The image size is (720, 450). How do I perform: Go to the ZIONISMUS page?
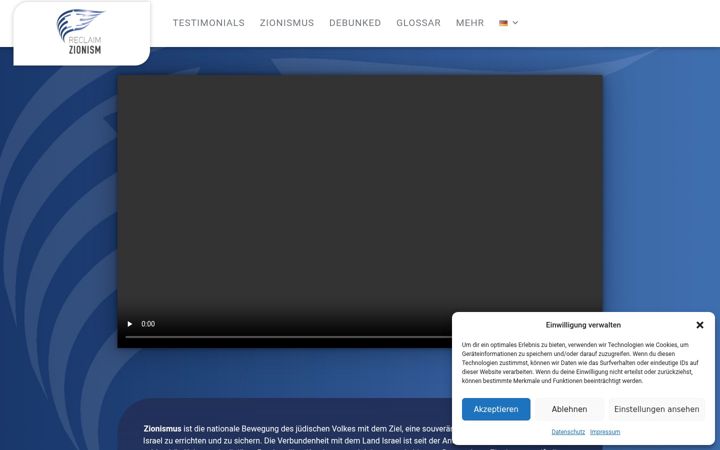click(x=287, y=22)
